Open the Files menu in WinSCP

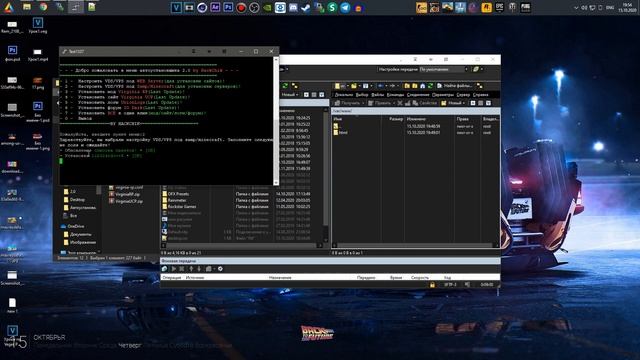378,95
